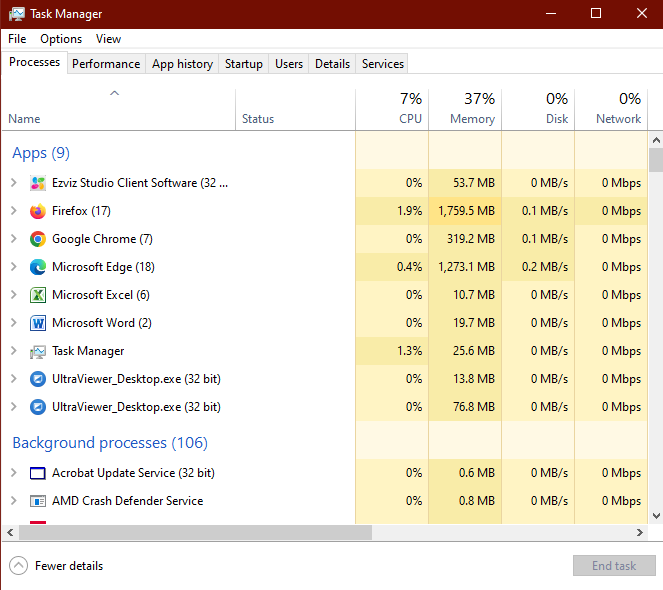Screen dimensions: 663x590
Task: Expand the AMD Crash Defender Service row
Action: (14, 501)
